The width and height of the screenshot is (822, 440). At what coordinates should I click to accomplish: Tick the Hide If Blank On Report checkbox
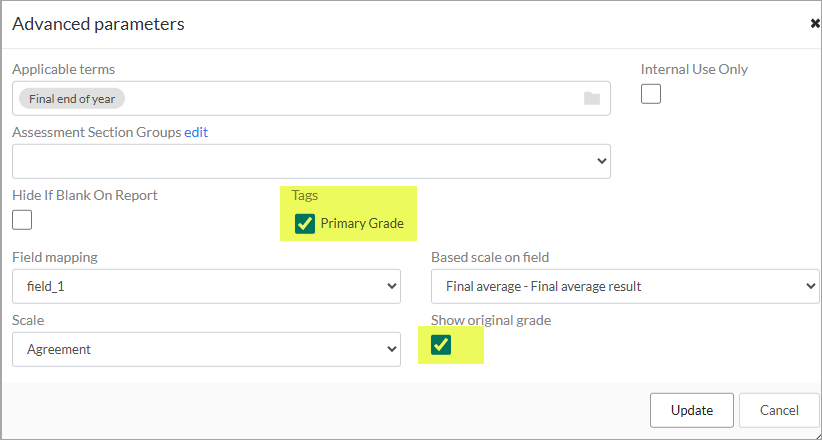(22, 220)
